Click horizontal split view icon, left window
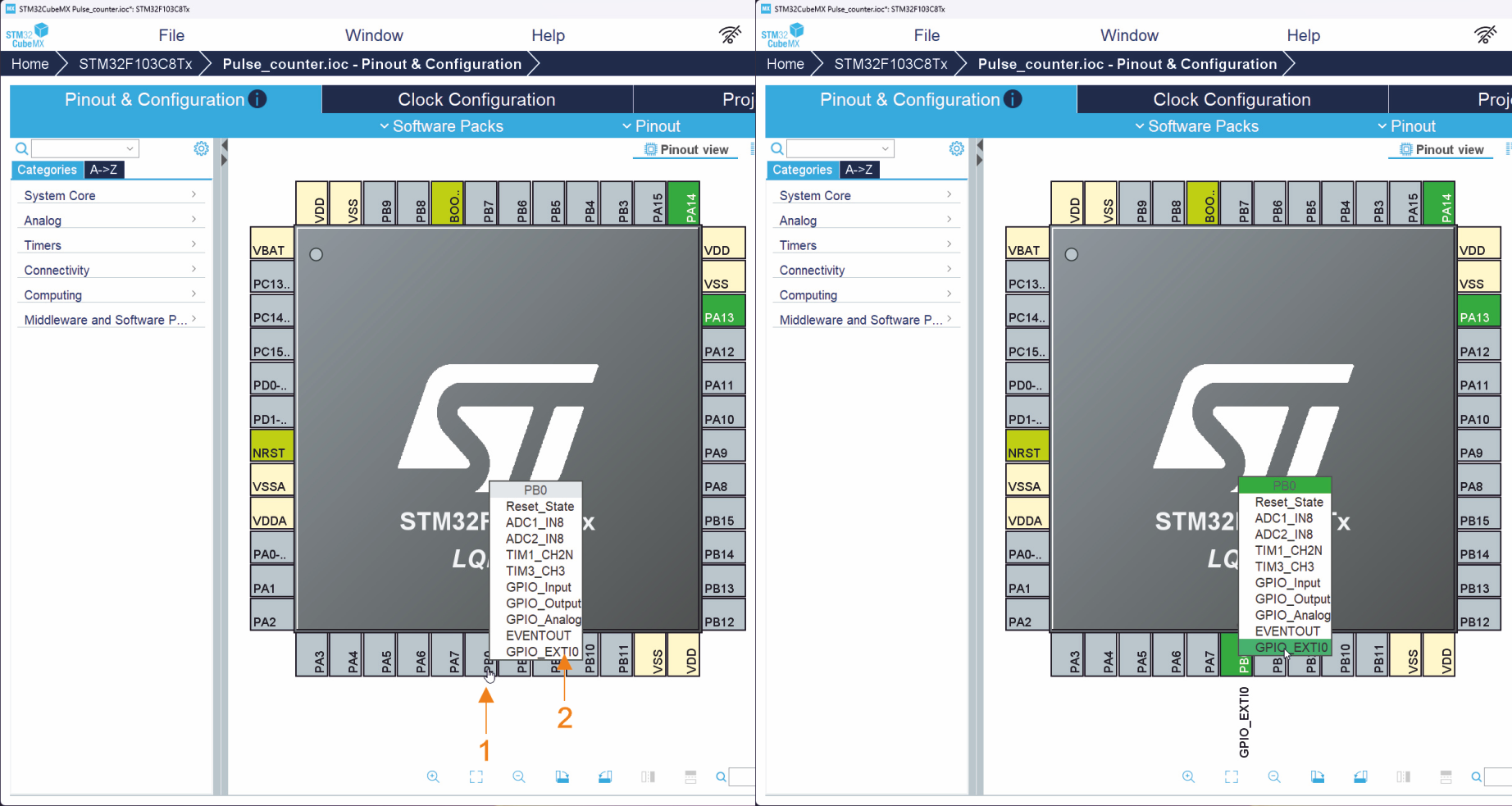1512x806 pixels. (690, 776)
